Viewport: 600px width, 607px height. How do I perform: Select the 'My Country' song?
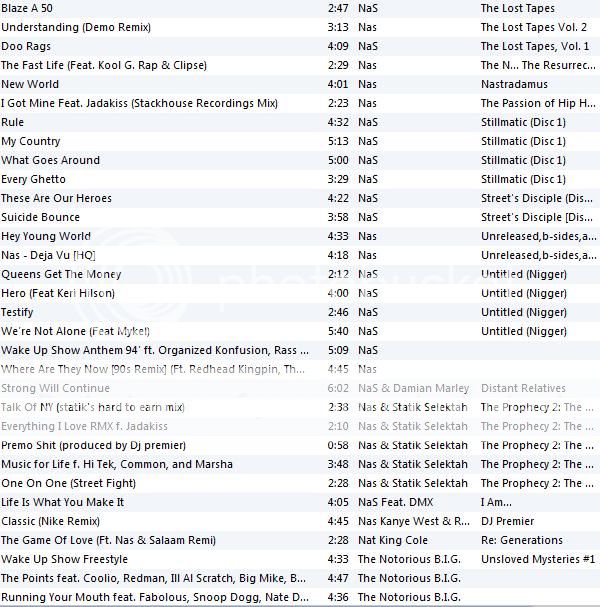tap(31, 141)
